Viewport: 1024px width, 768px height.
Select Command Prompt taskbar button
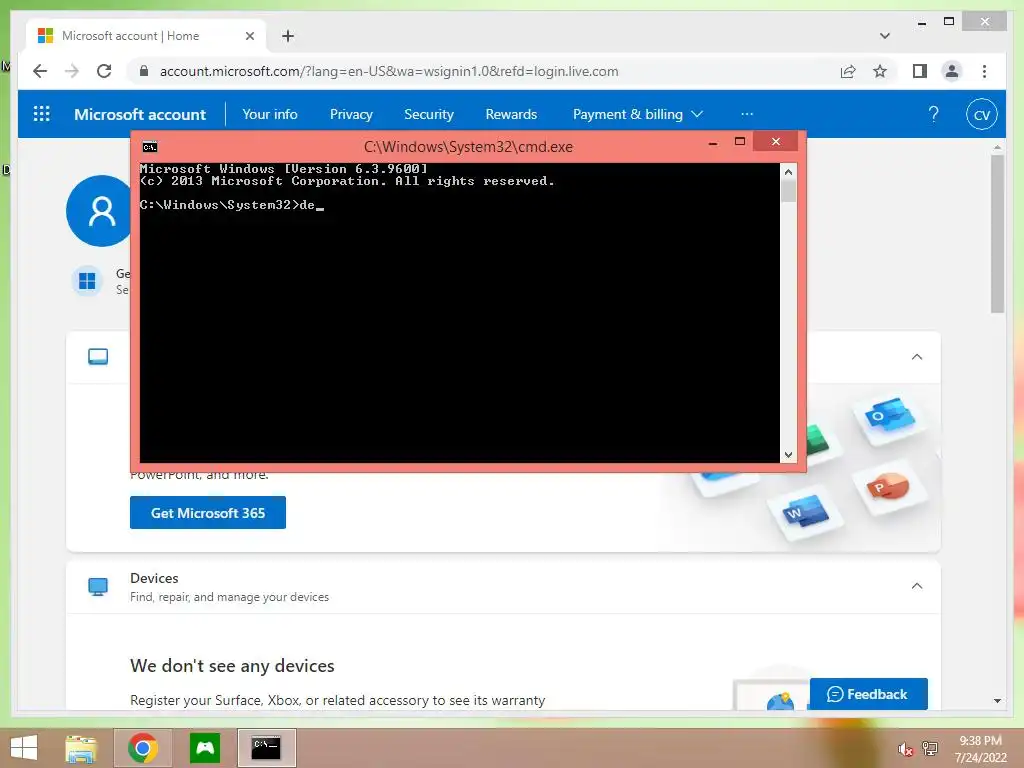tap(266, 748)
